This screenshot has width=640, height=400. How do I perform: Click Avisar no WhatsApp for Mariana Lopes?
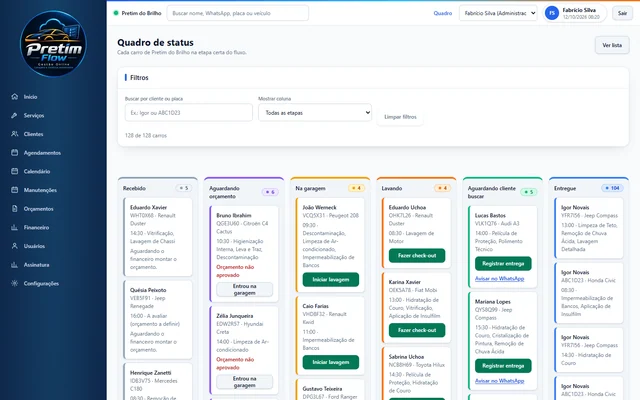tap(499, 381)
